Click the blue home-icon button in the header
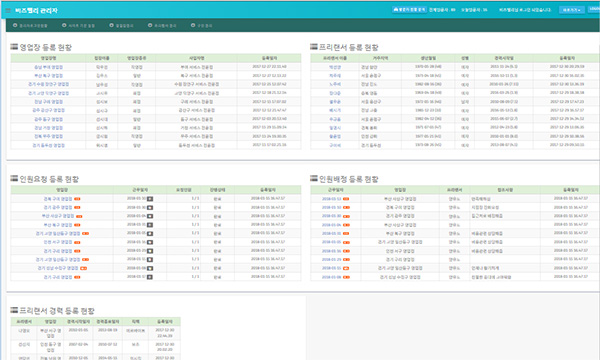 tap(409, 10)
